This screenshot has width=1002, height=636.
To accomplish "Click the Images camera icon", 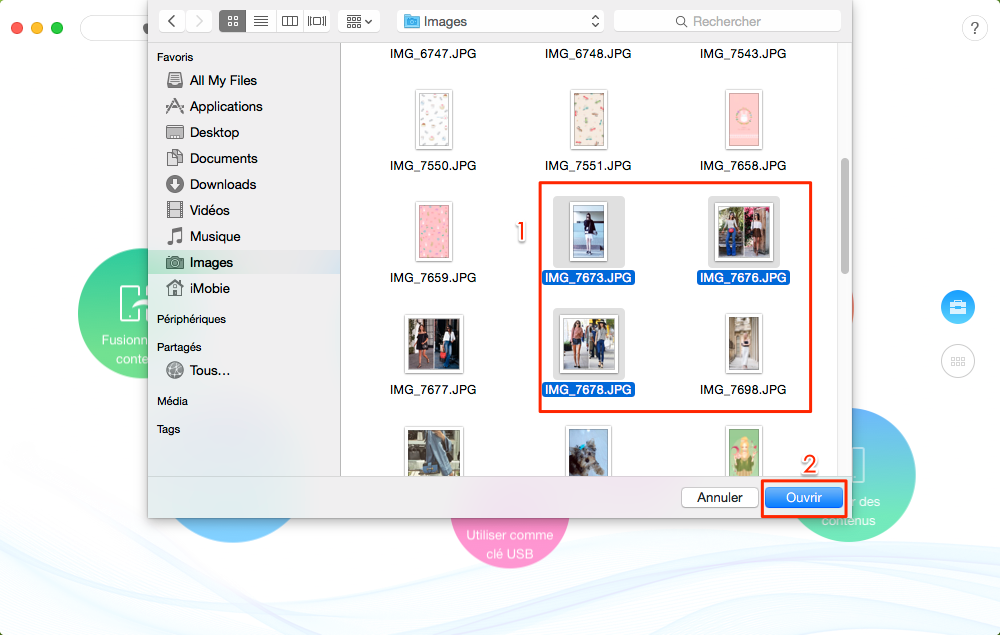I will point(174,263).
